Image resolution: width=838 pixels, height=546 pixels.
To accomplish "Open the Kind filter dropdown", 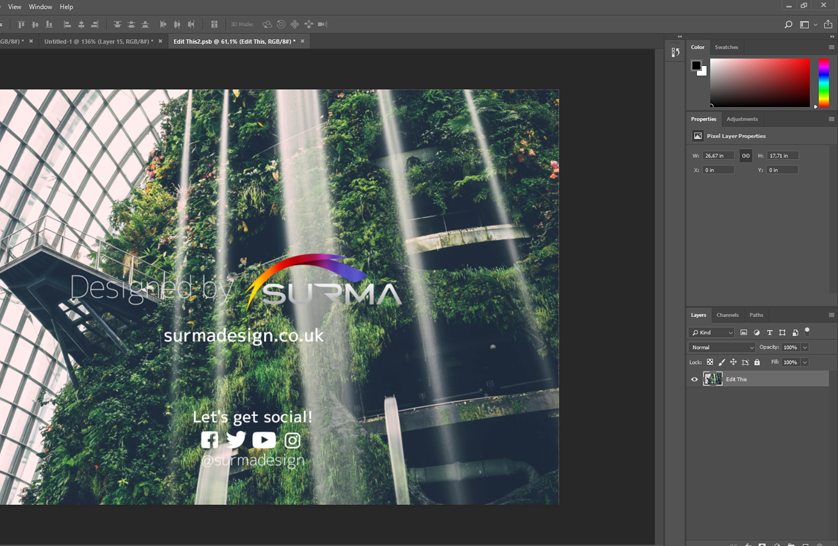I will (712, 332).
